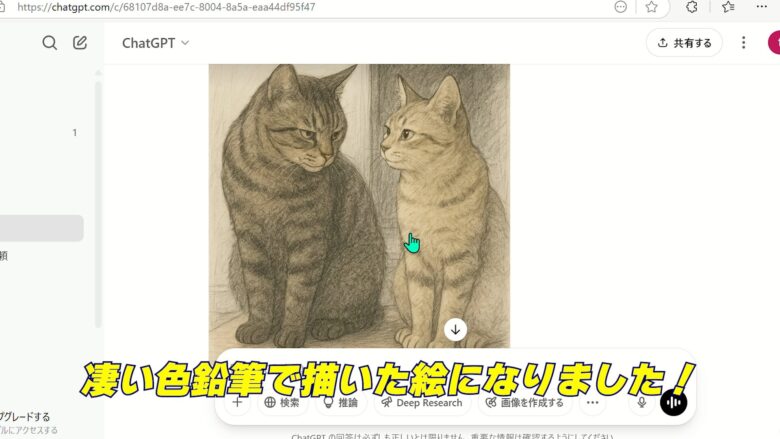The width and height of the screenshot is (780, 439).
Task: Expand the ChatGPT model dropdown
Action: pos(155,43)
